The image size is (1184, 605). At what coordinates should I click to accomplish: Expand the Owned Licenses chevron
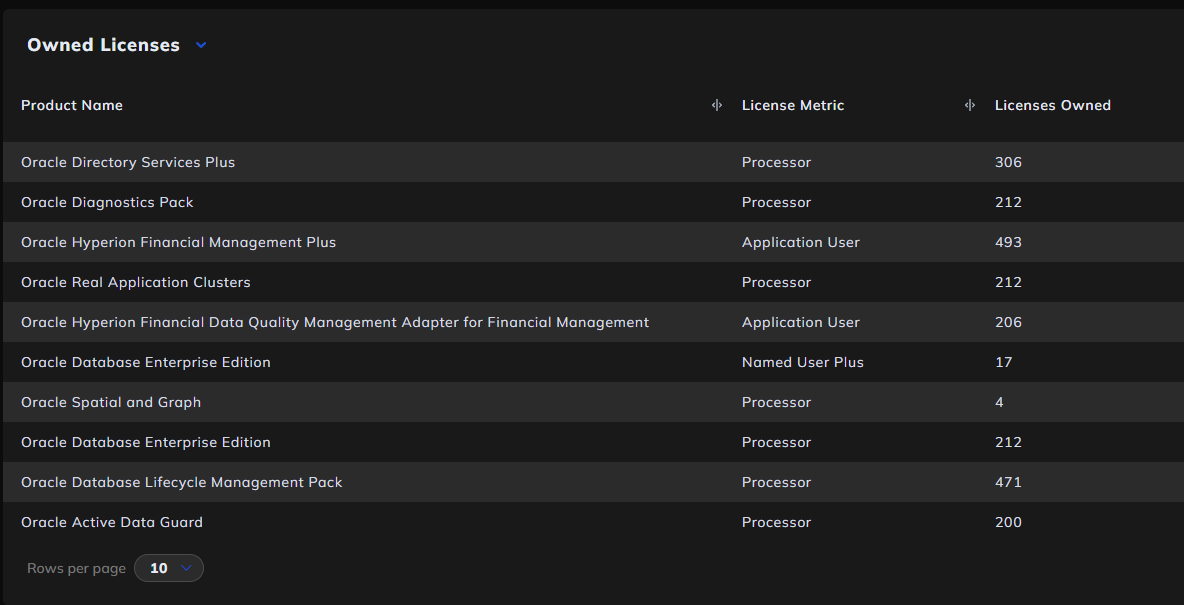point(201,45)
